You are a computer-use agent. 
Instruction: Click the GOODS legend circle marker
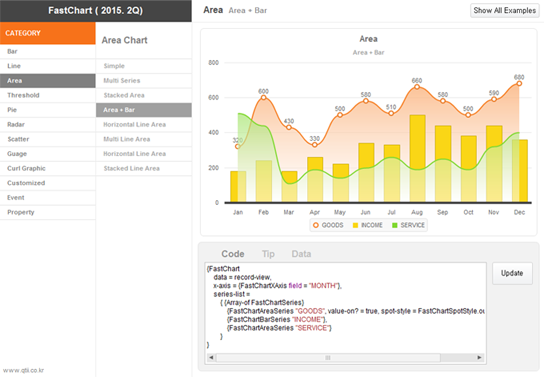[316, 225]
